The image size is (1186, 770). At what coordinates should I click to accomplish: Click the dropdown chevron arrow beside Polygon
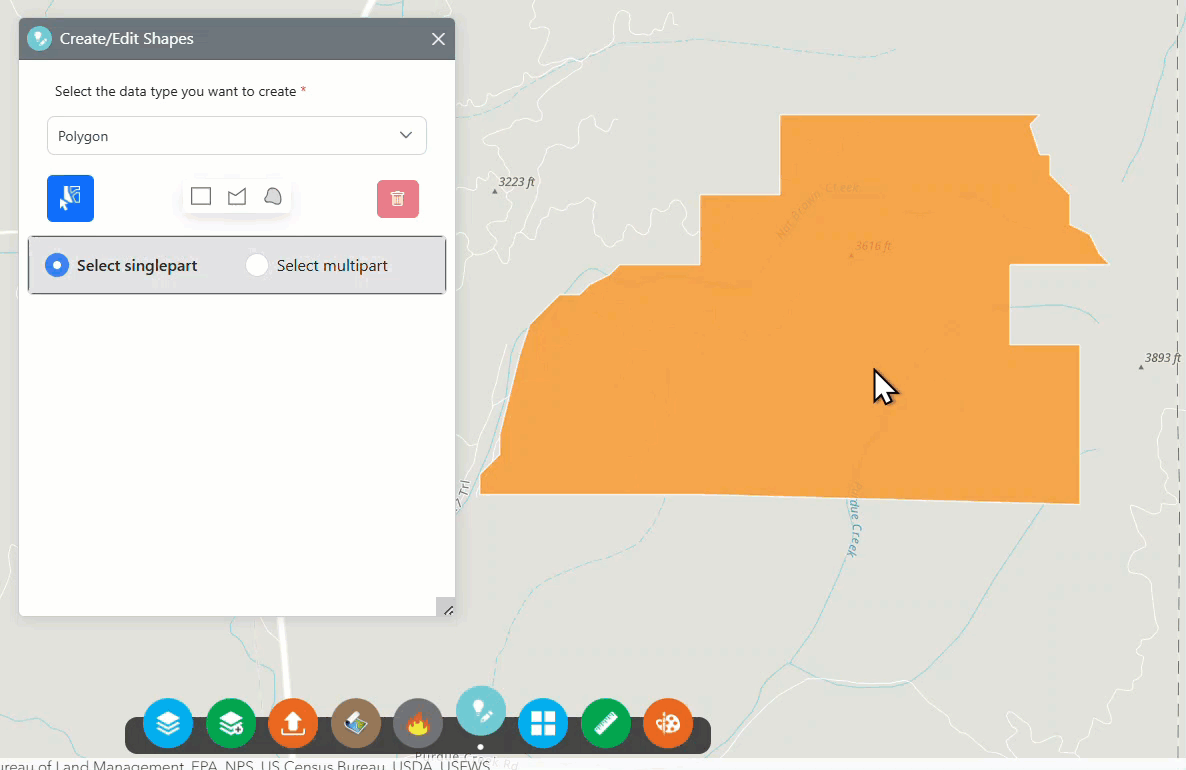pos(406,135)
